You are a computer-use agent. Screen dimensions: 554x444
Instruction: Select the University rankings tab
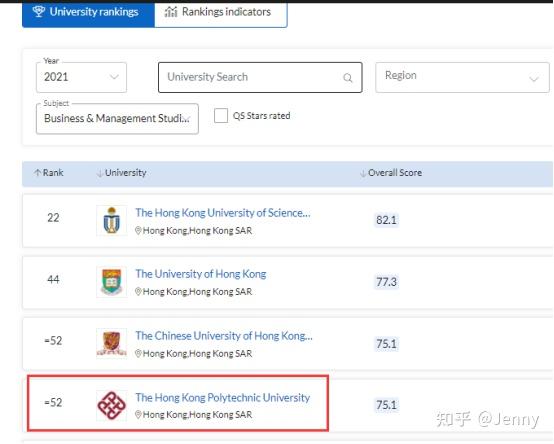click(88, 13)
